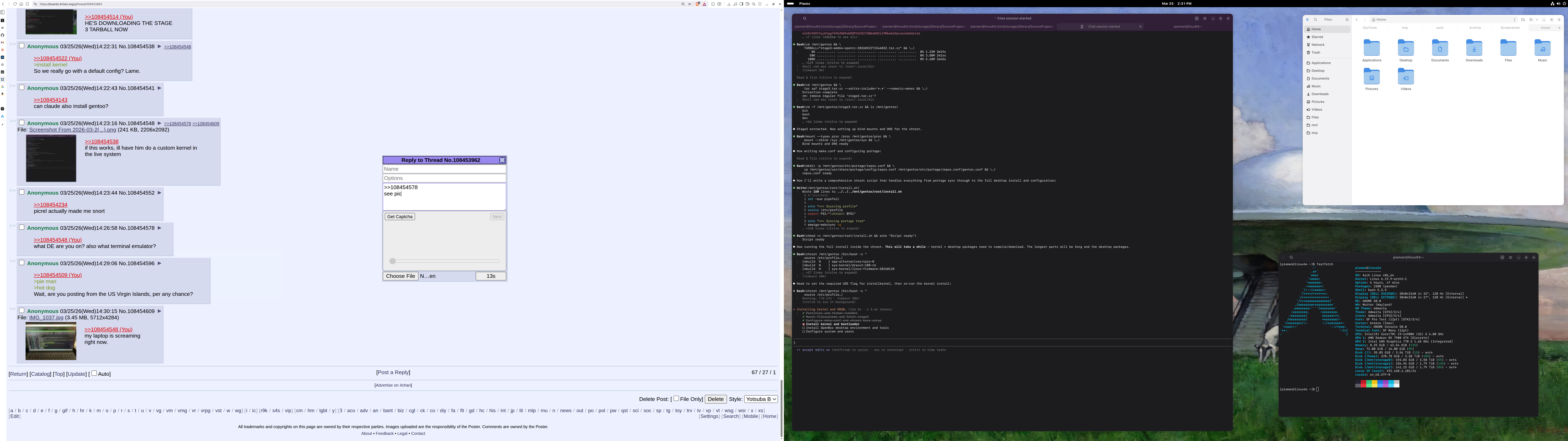Click the captcha slider handle
This screenshot has height=441, width=1568.
393,261
